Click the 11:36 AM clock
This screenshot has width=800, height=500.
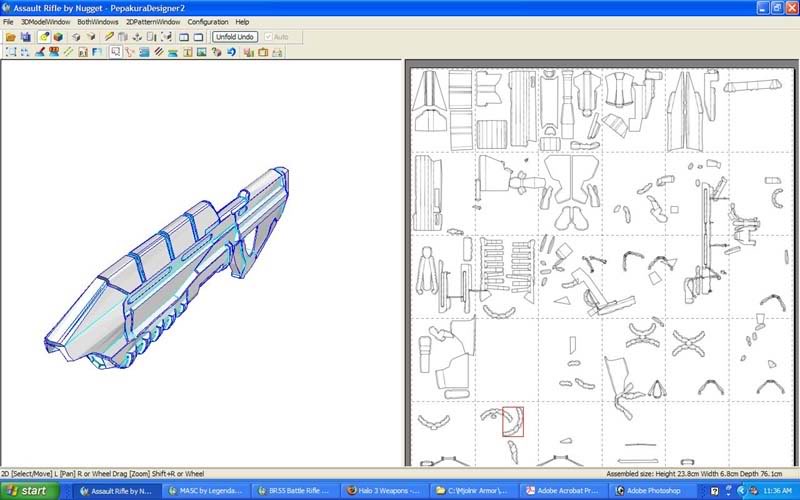click(x=777, y=491)
